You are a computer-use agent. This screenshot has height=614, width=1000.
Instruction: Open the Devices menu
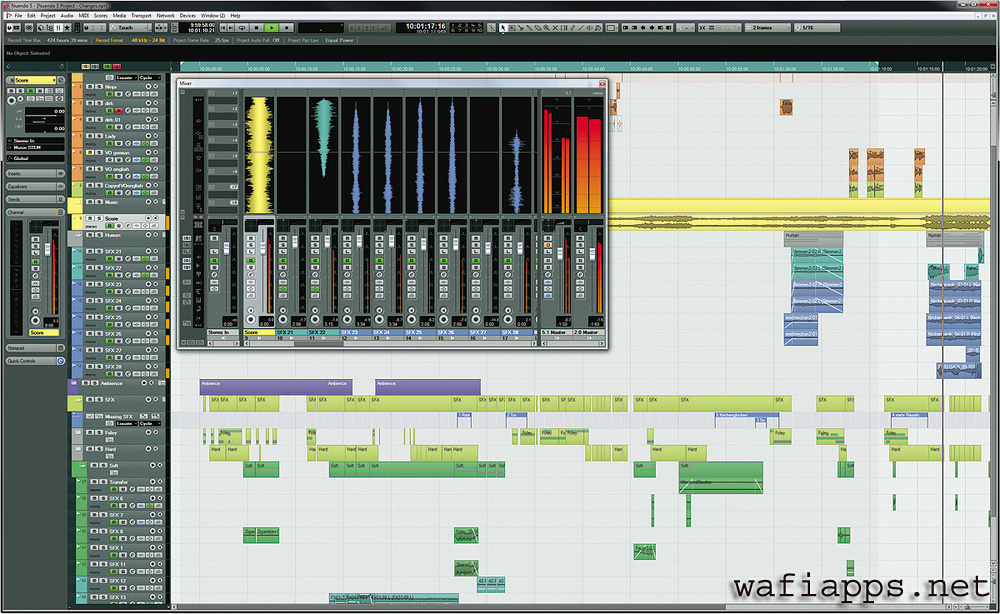190,16
